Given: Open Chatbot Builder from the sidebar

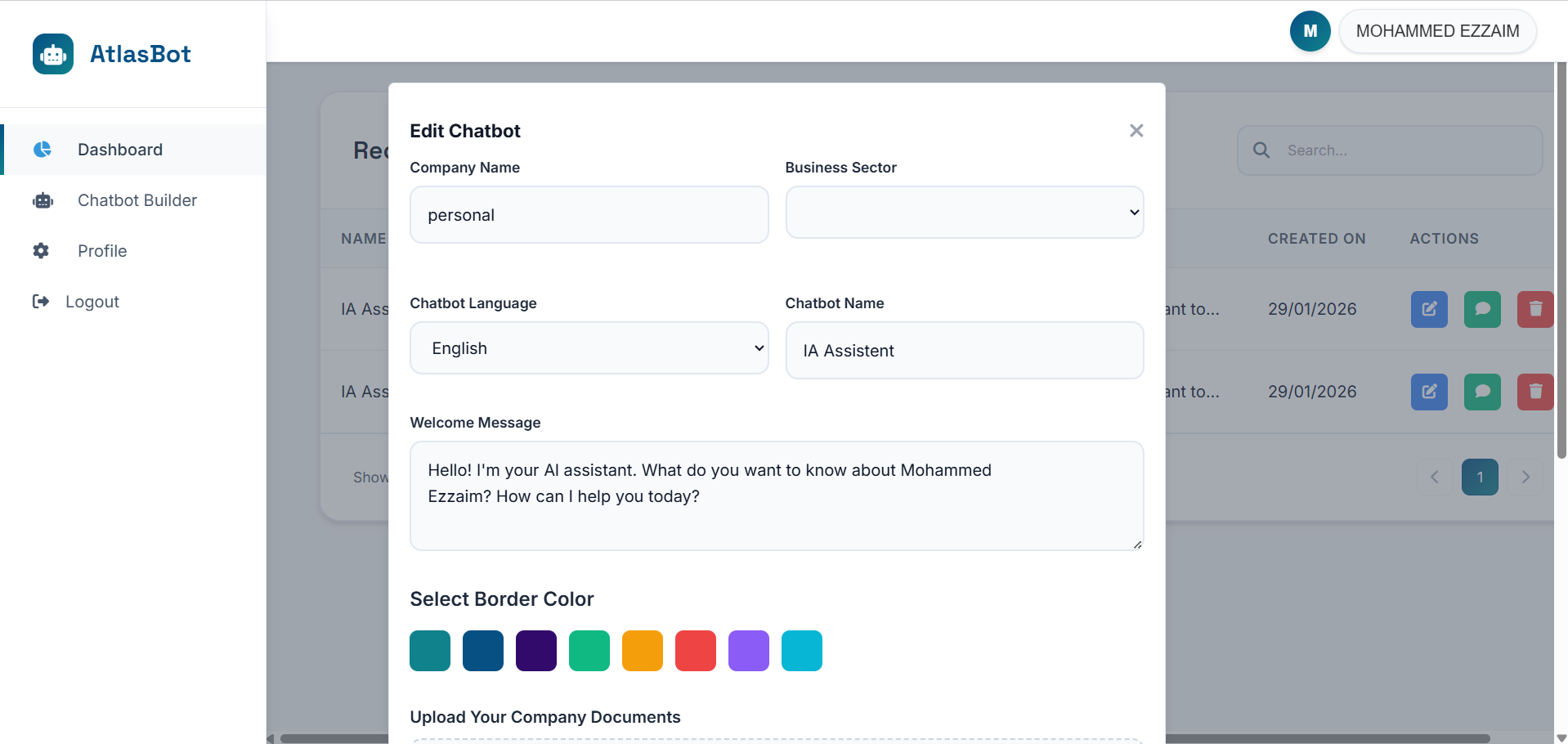Looking at the screenshot, I should point(137,200).
